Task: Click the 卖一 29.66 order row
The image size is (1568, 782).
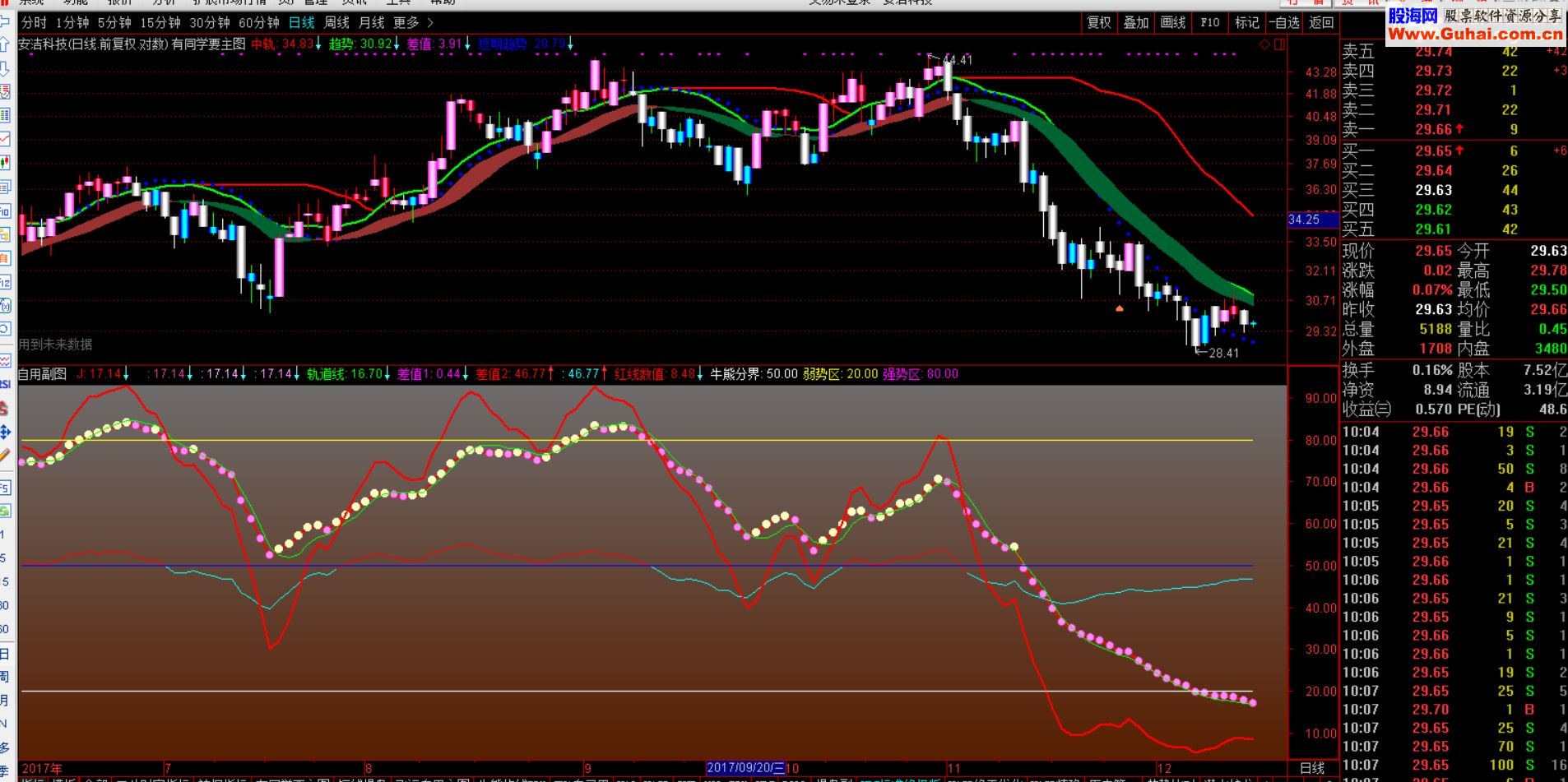Action: [x=1454, y=129]
